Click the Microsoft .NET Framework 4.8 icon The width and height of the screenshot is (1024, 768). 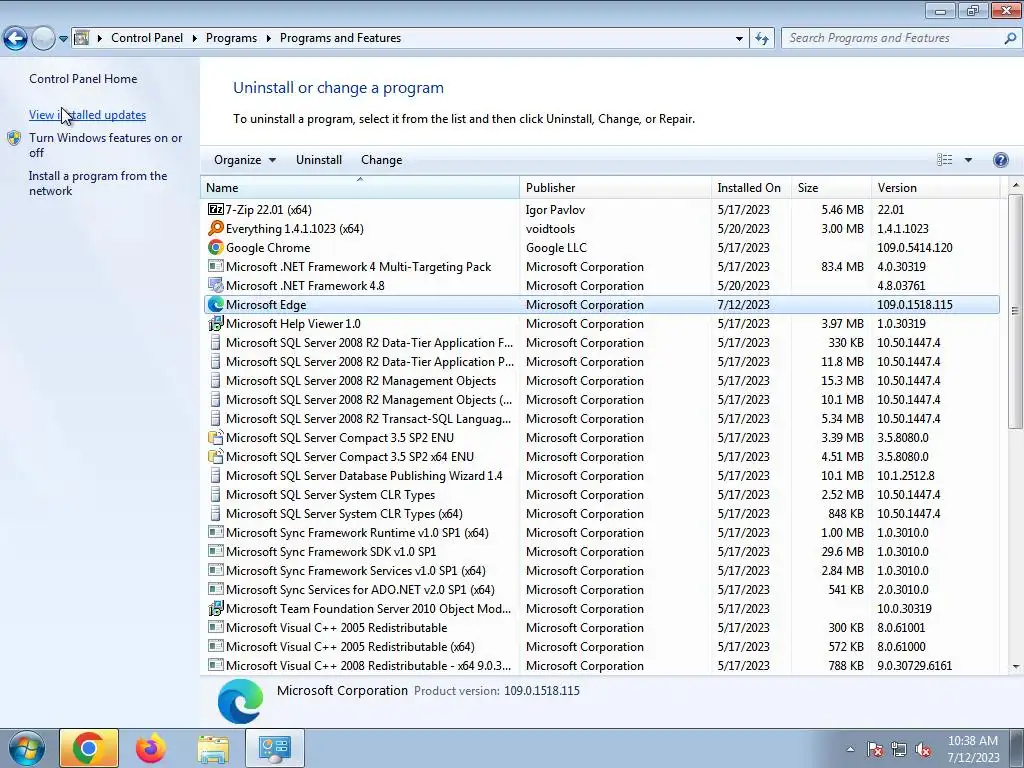[x=215, y=285]
